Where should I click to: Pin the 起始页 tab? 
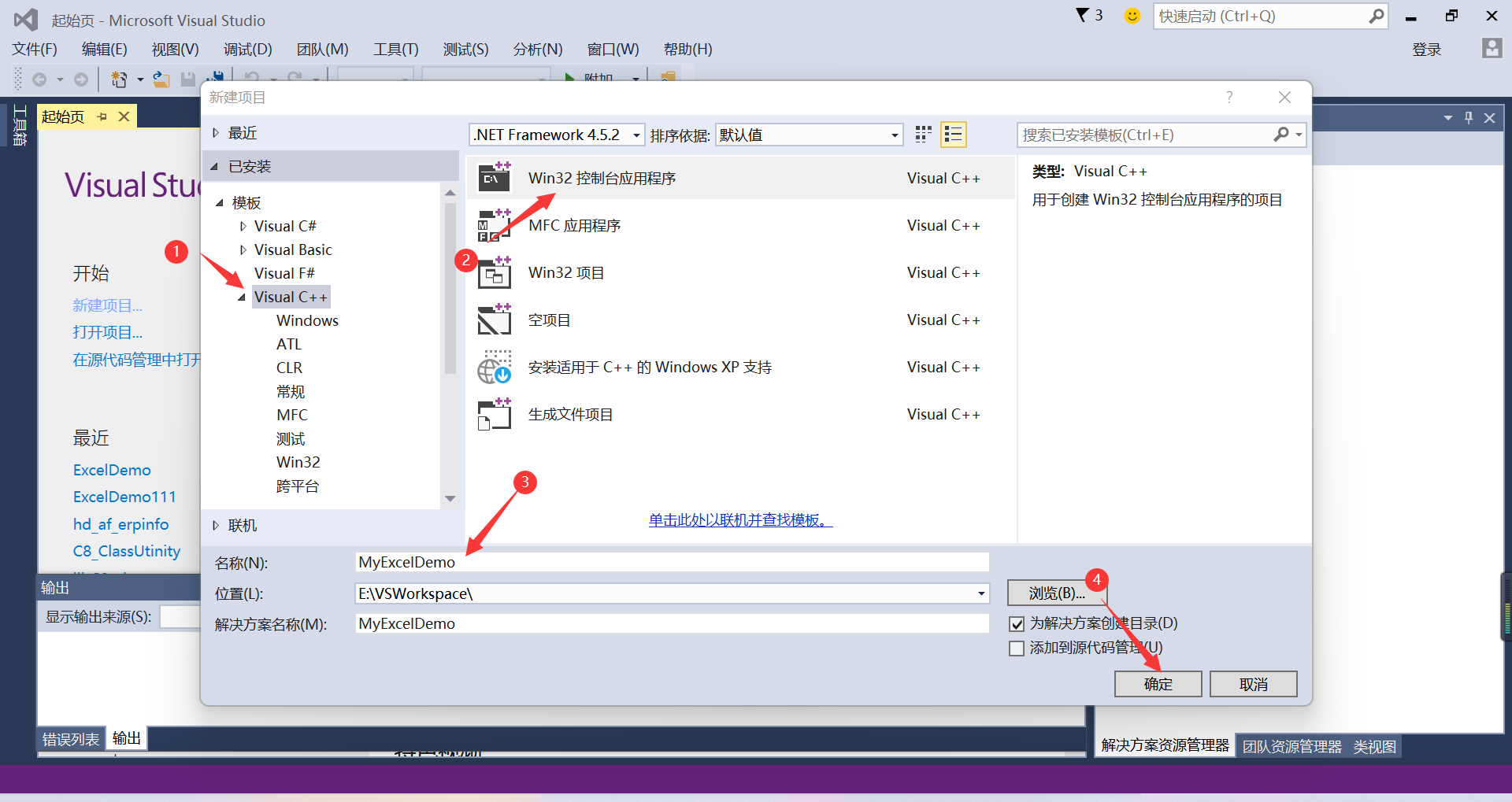tap(102, 116)
